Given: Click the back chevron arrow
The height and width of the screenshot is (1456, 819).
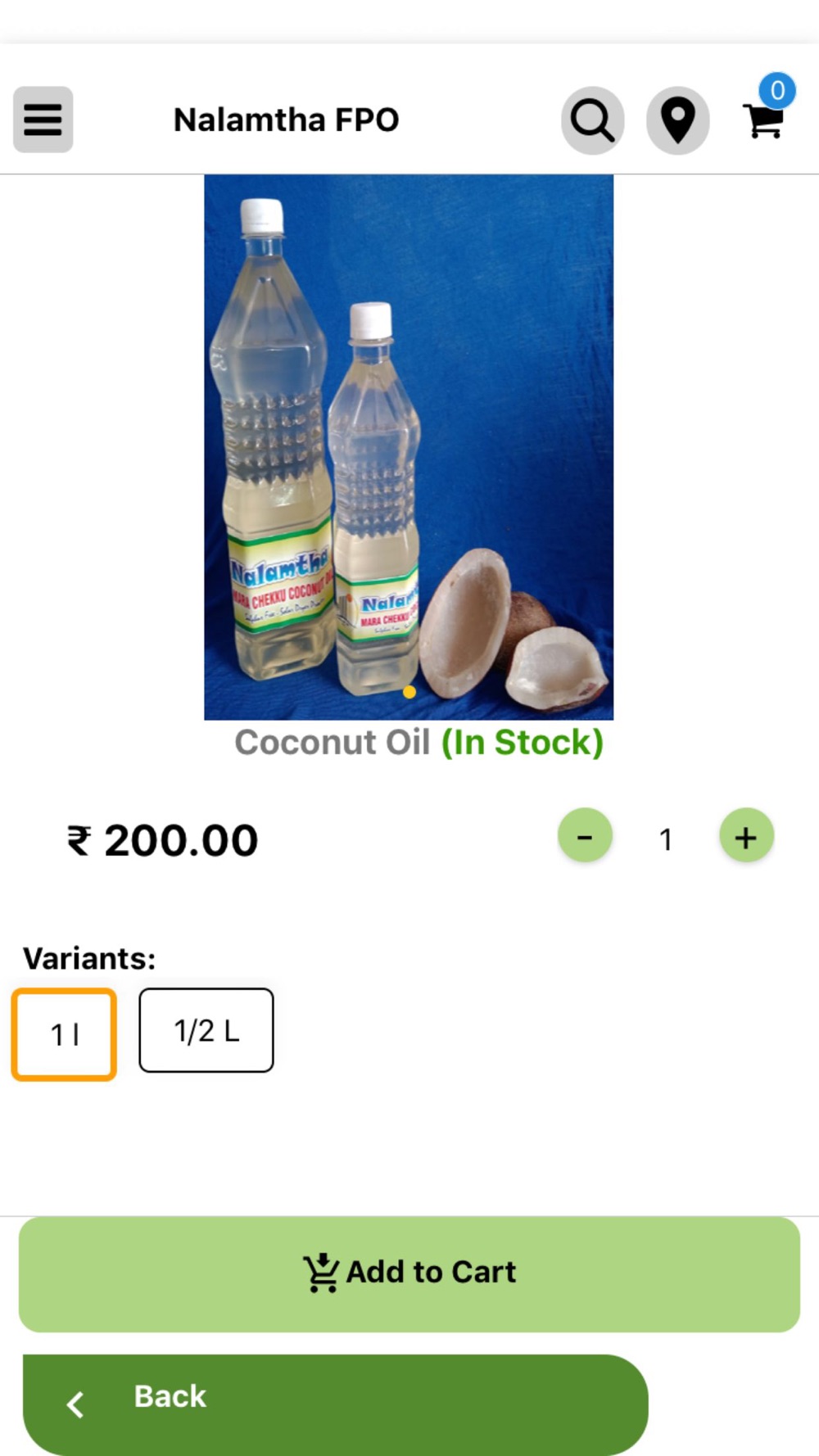Looking at the screenshot, I should pos(75,1404).
